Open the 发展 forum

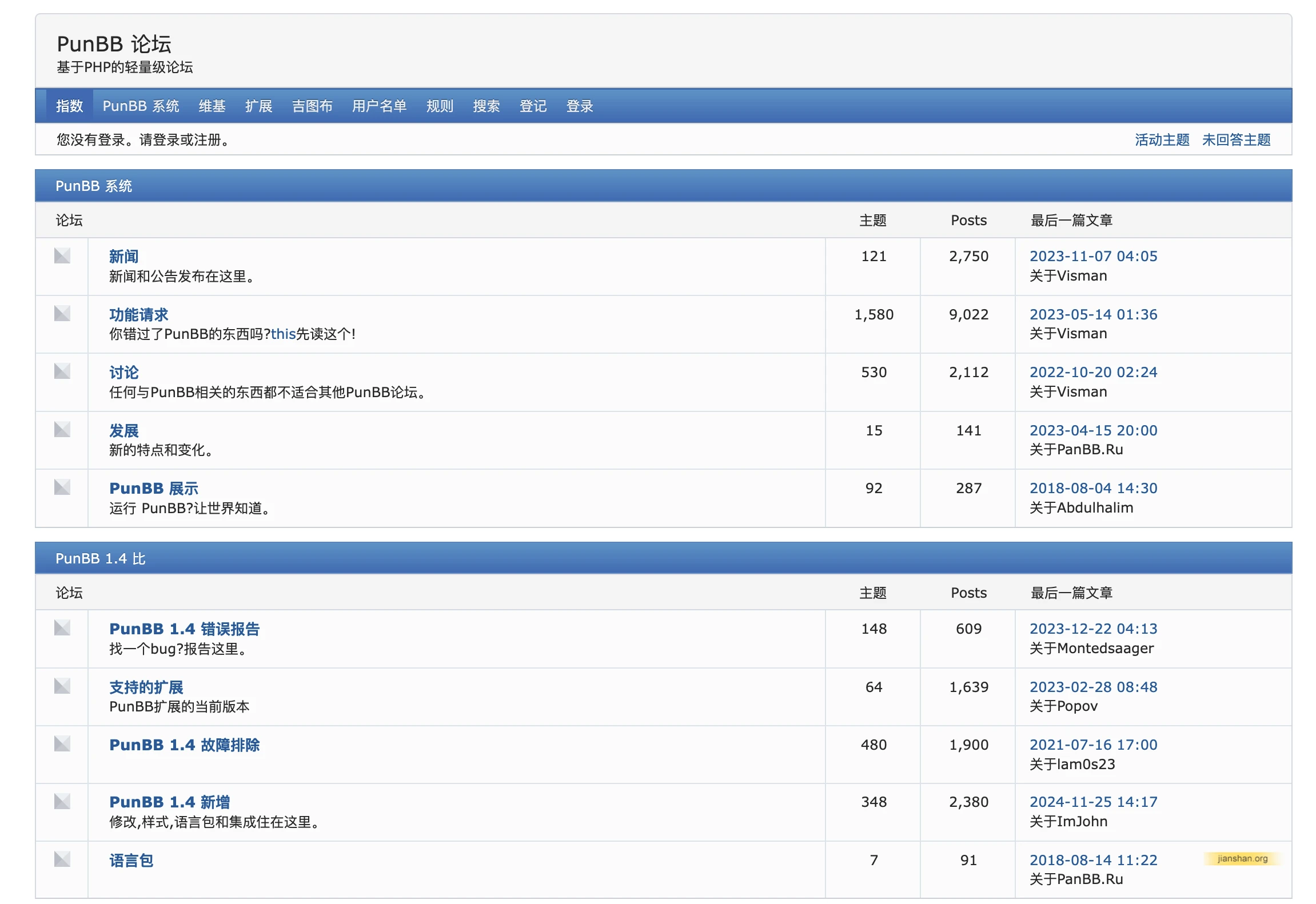pyautogui.click(x=124, y=431)
